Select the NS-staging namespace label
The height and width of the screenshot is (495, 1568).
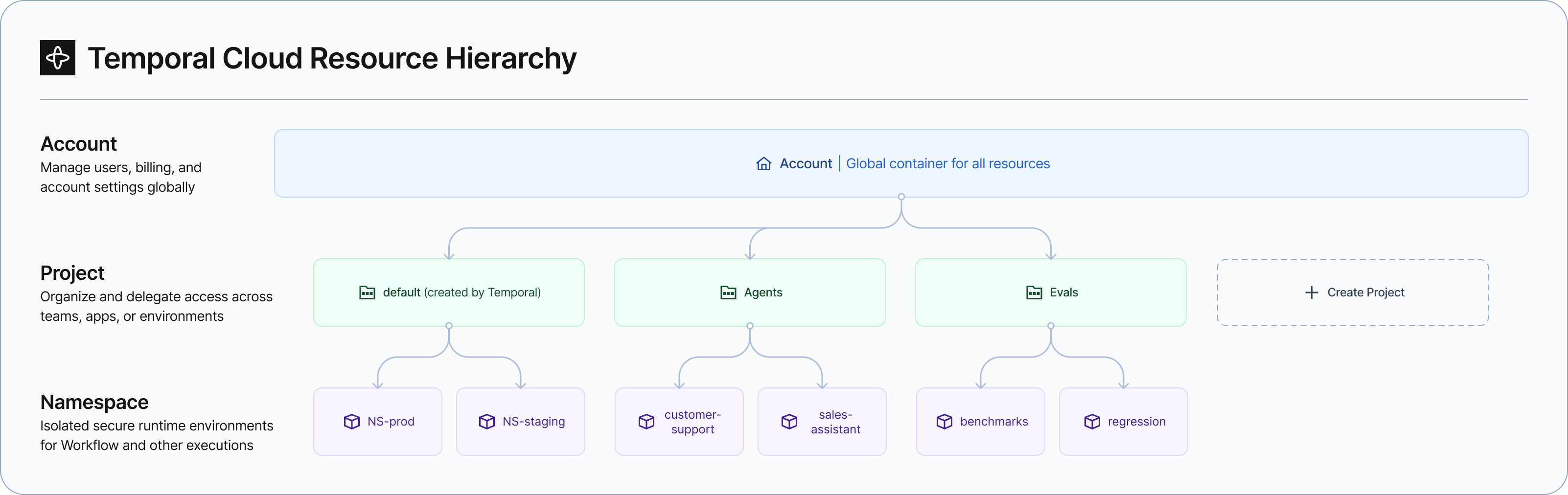533,422
